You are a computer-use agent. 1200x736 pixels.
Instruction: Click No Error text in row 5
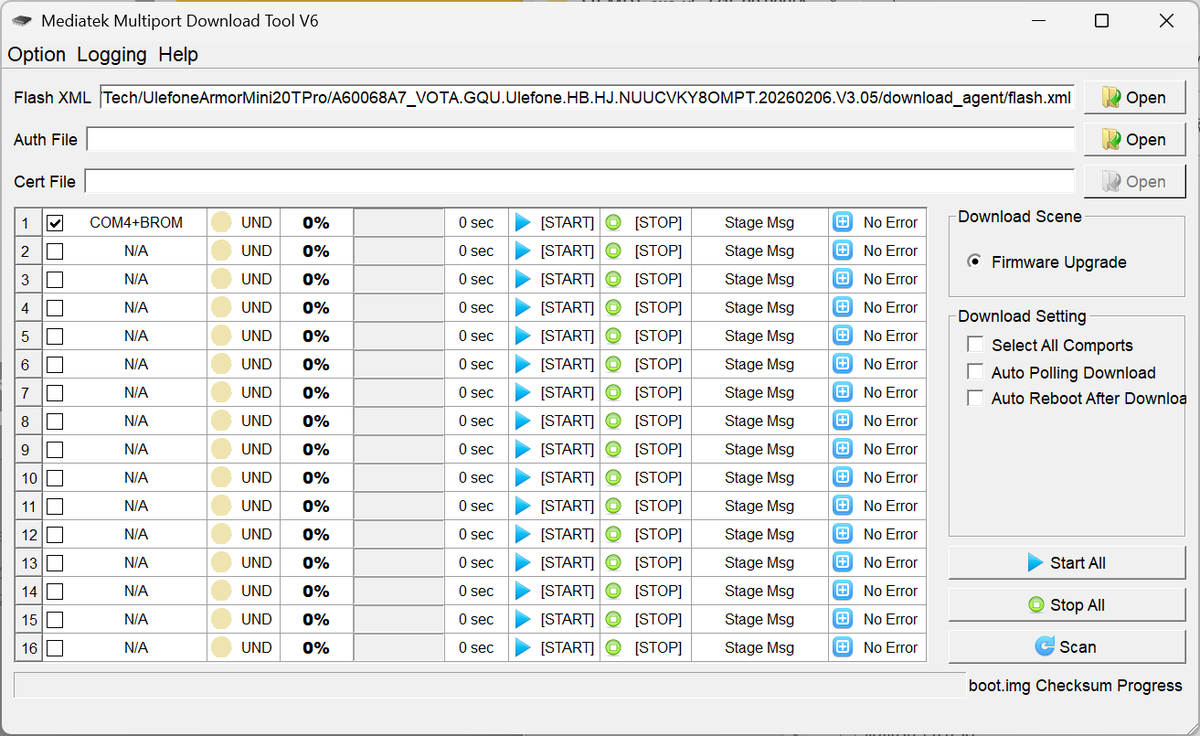(x=891, y=336)
